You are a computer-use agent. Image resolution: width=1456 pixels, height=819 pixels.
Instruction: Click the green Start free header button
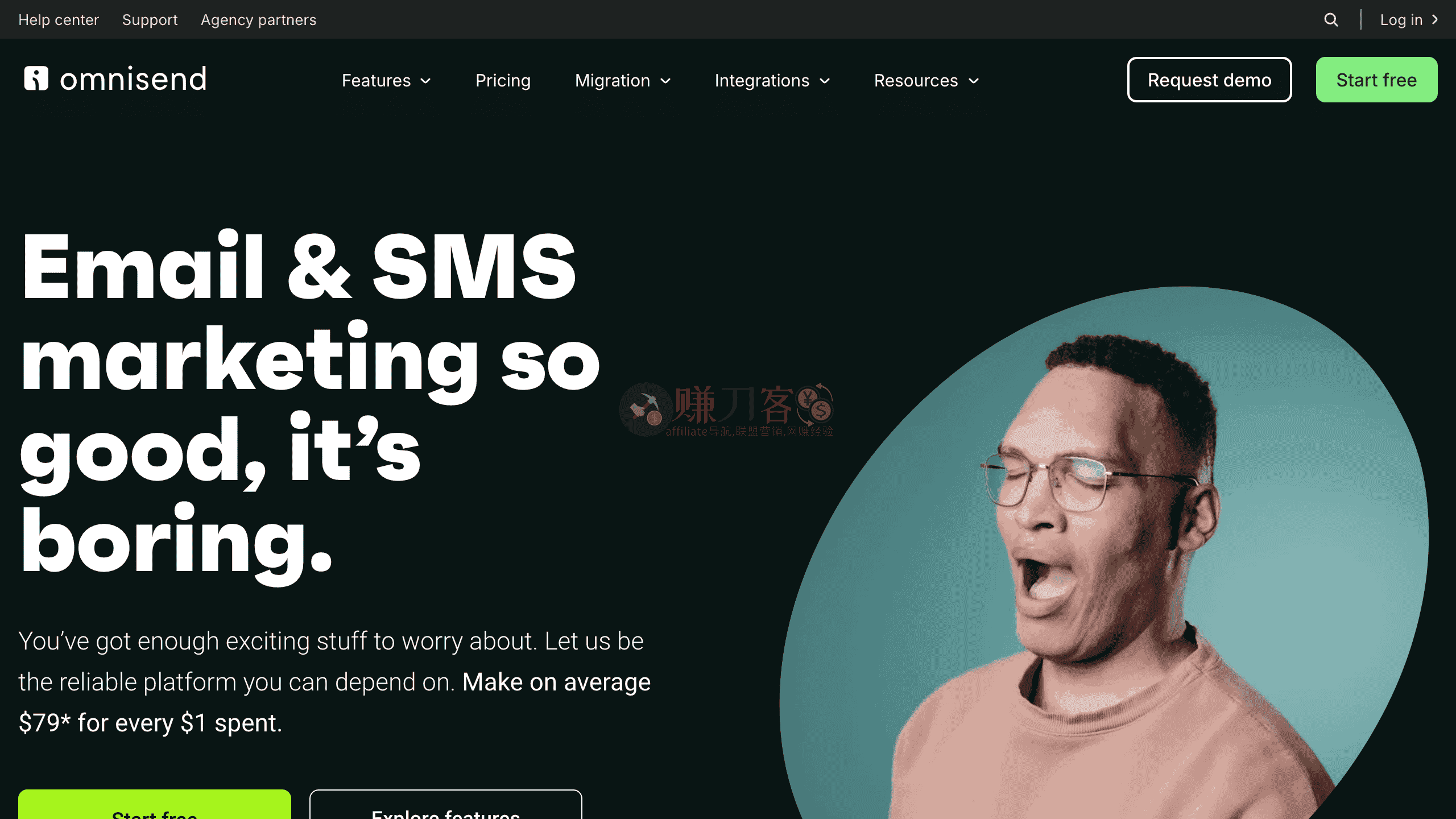pos(1376,80)
